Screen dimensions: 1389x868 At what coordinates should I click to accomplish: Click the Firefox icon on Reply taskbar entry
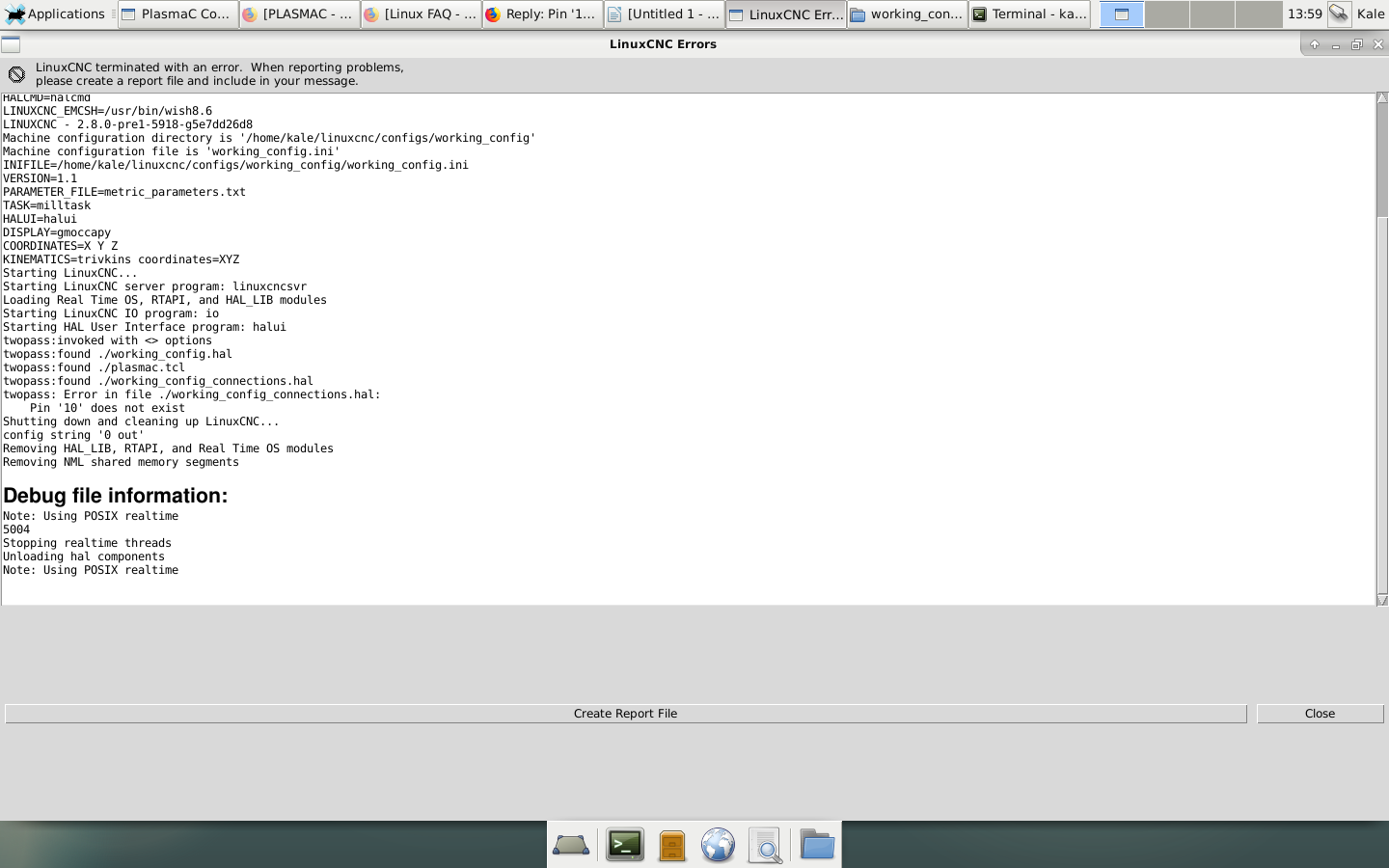493,14
